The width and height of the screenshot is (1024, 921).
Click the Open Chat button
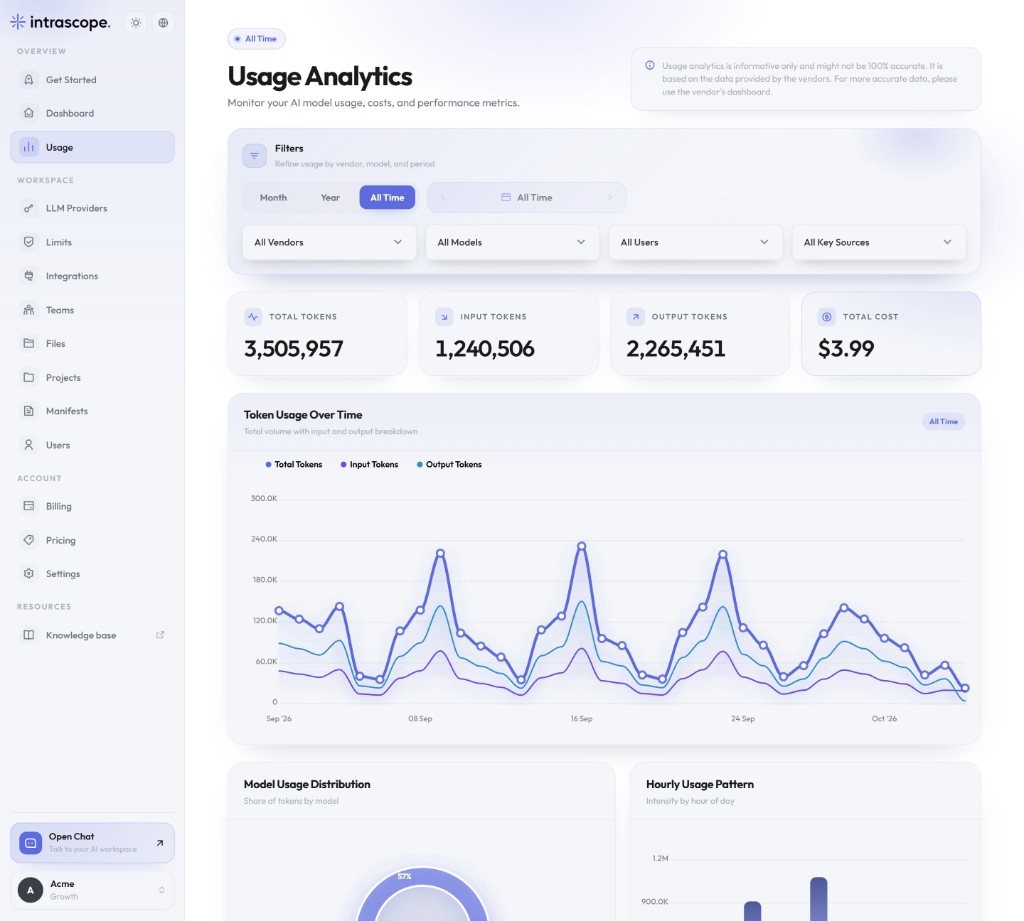[x=92, y=843]
